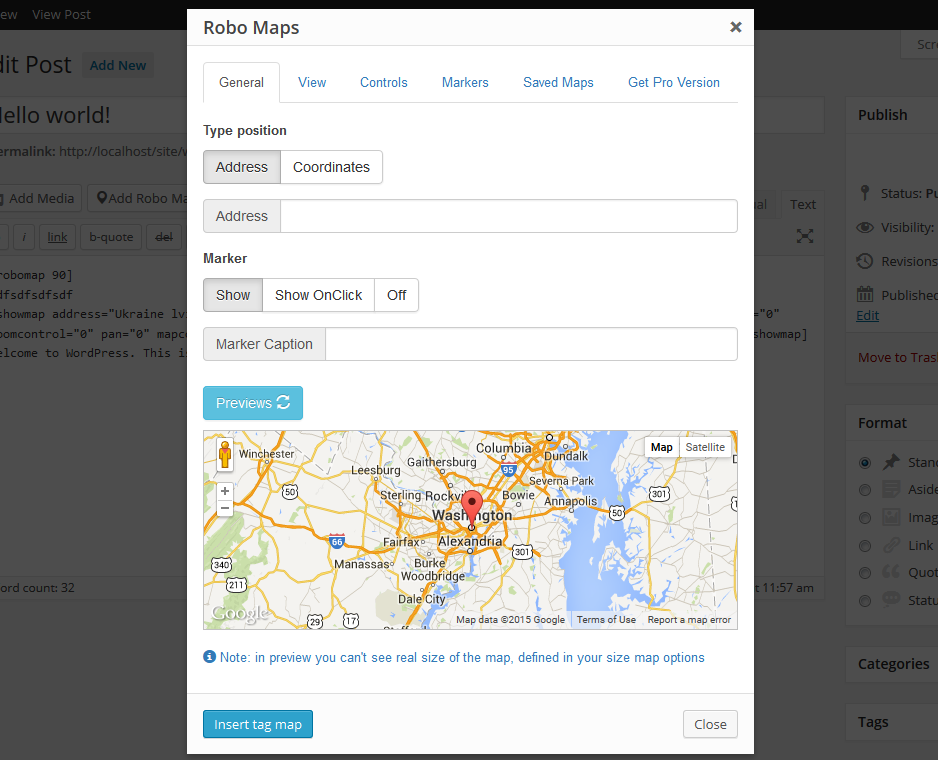Viewport: 938px width, 760px height.
Task: Open the Controls tab
Action: point(383,83)
